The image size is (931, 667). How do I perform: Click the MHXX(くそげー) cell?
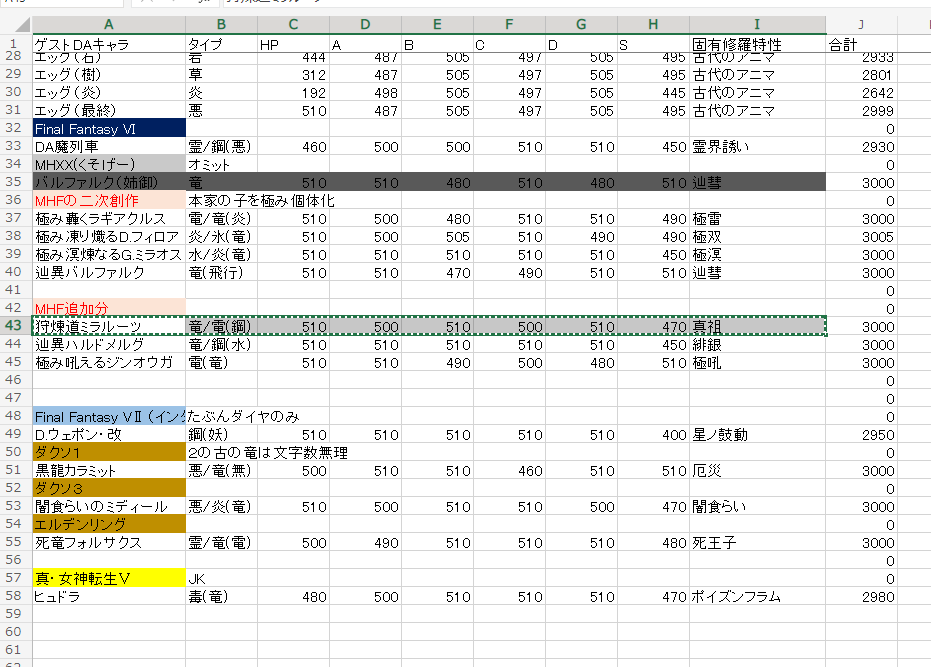(x=109, y=164)
